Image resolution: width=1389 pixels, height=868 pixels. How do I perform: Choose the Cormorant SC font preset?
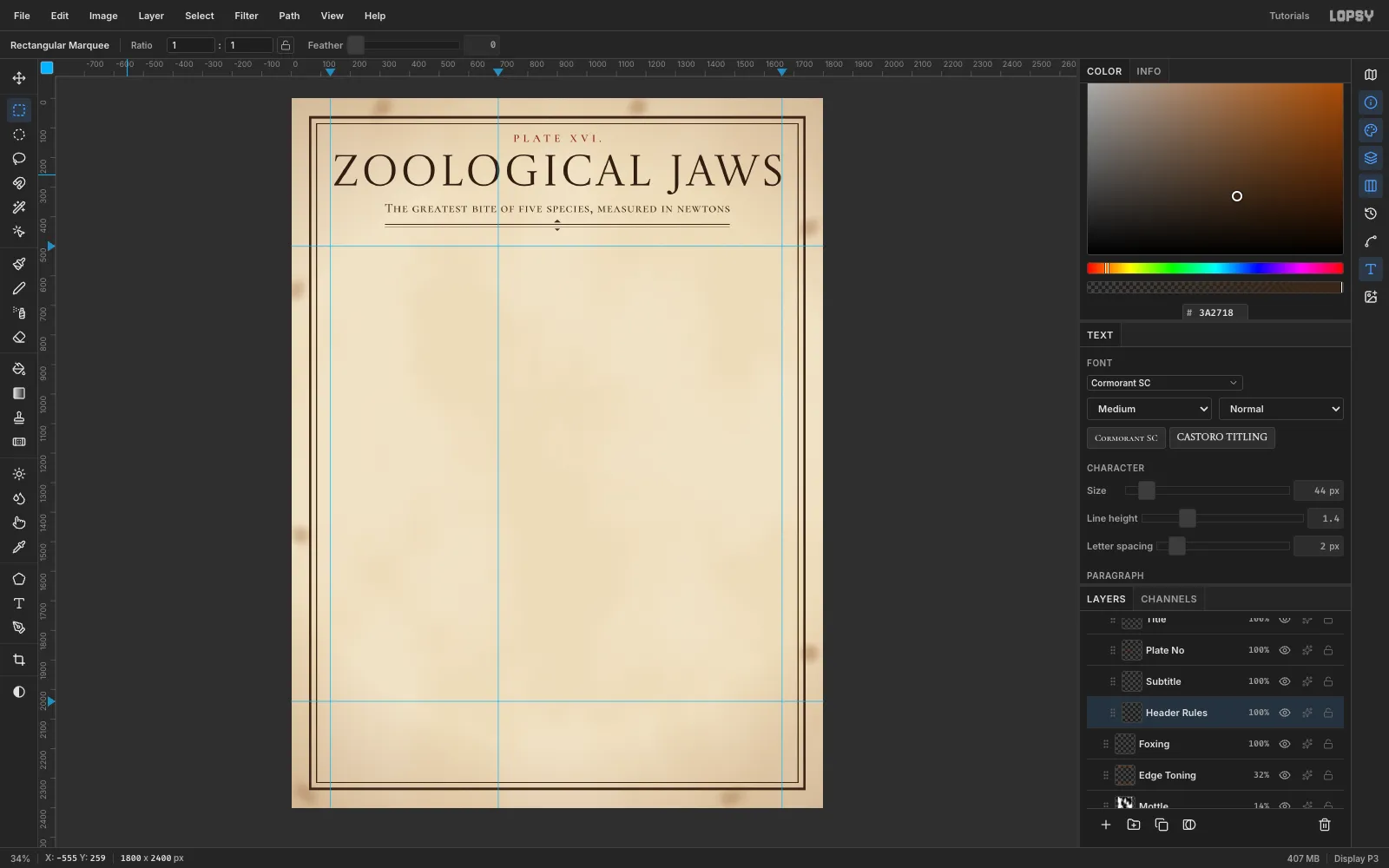click(x=1126, y=437)
